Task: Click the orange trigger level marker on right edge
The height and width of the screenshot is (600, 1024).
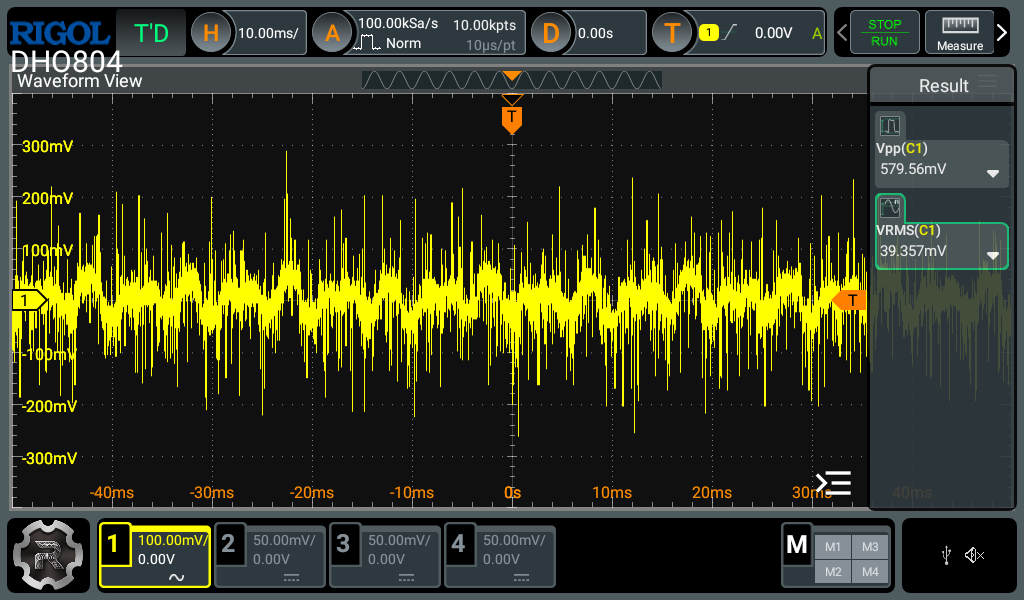Action: (x=849, y=300)
